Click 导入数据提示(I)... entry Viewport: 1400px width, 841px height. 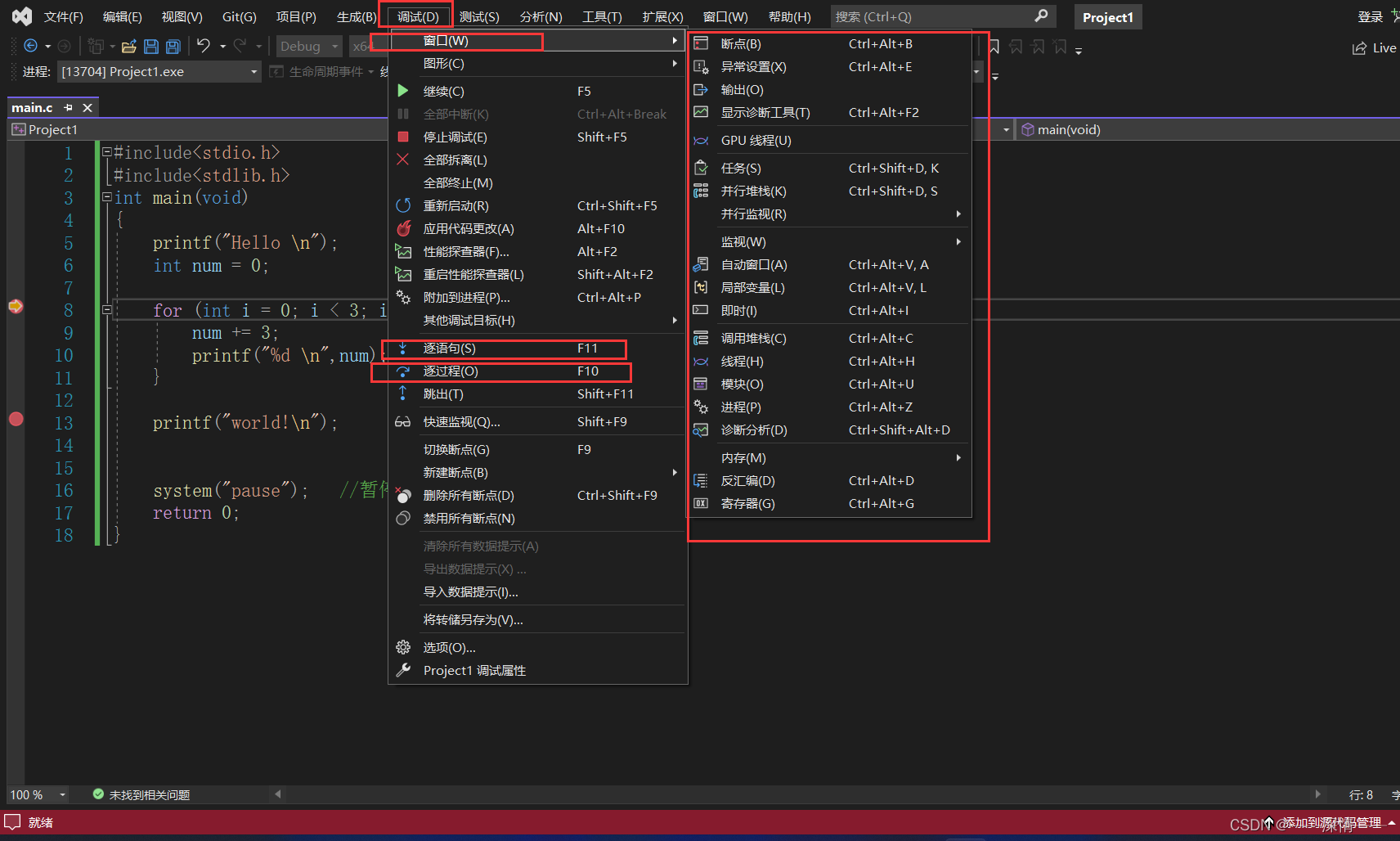pyautogui.click(x=537, y=592)
